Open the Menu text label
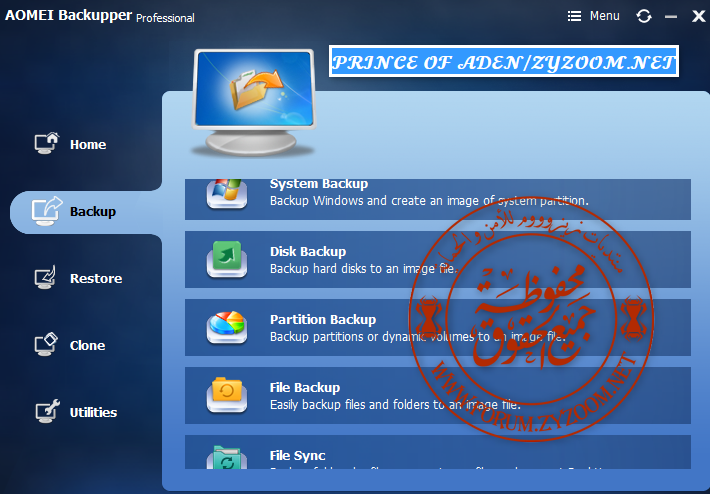This screenshot has width=710, height=494. tap(604, 16)
